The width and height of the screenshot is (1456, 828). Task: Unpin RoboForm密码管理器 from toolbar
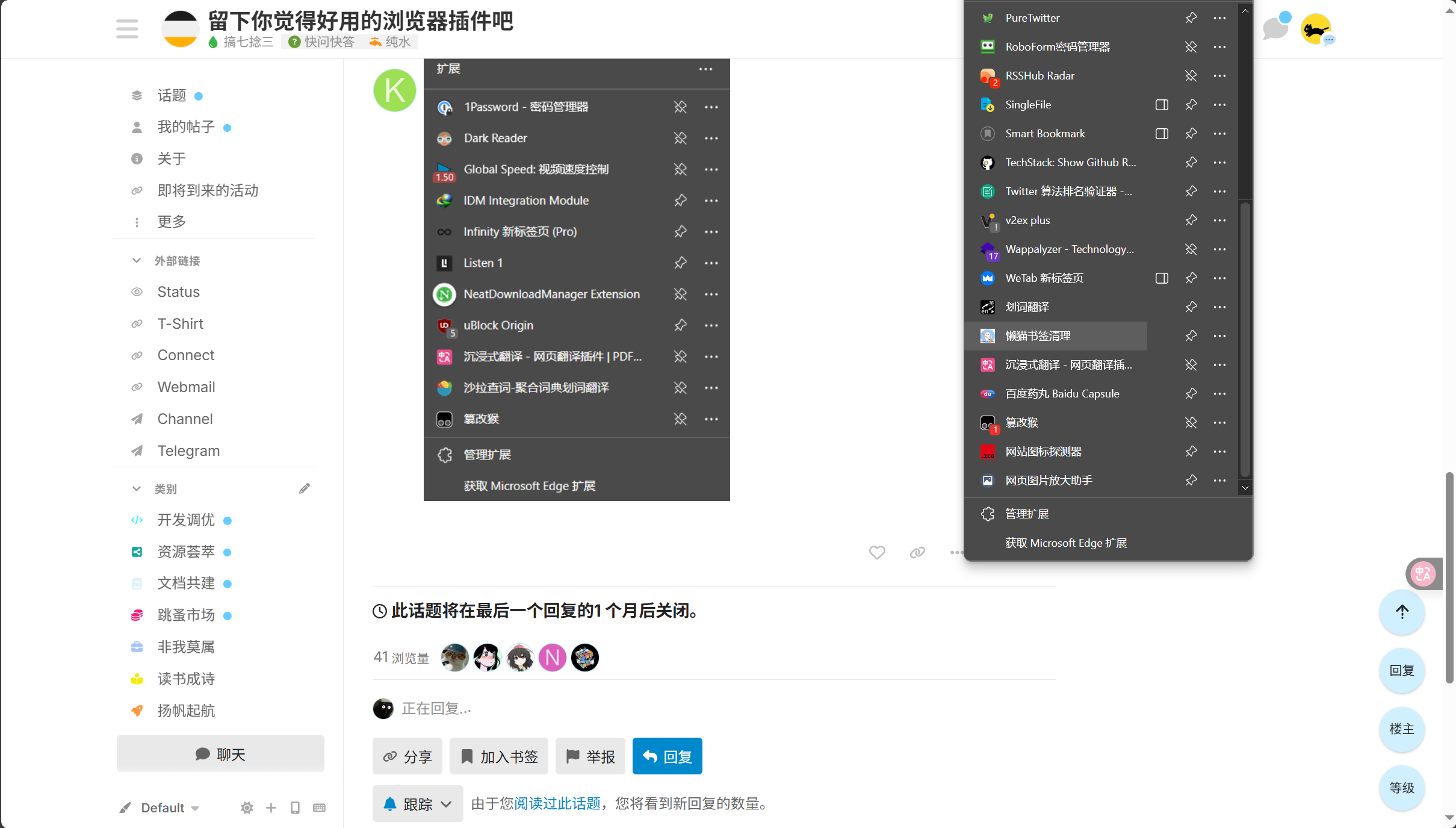(1191, 47)
